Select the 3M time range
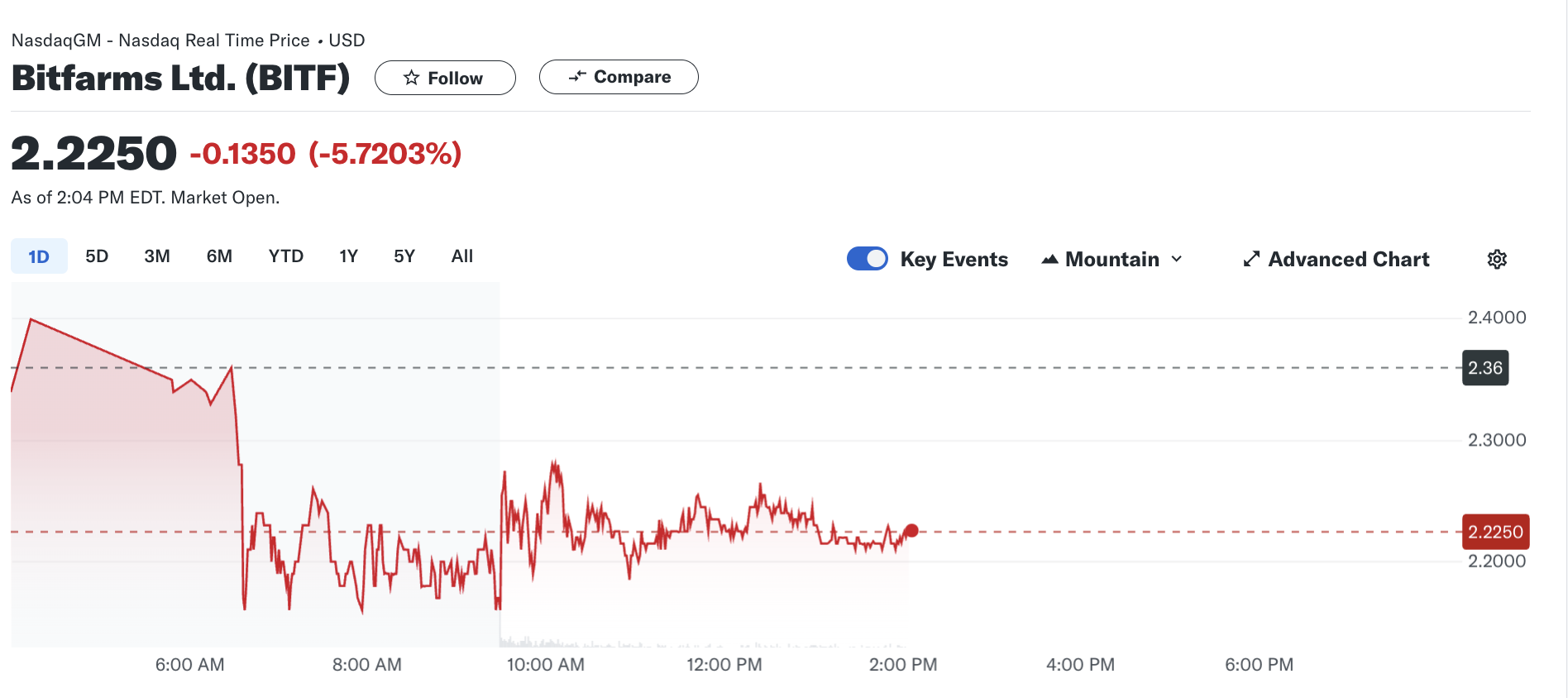Viewport: 1568px width, 698px height. pyautogui.click(x=157, y=256)
